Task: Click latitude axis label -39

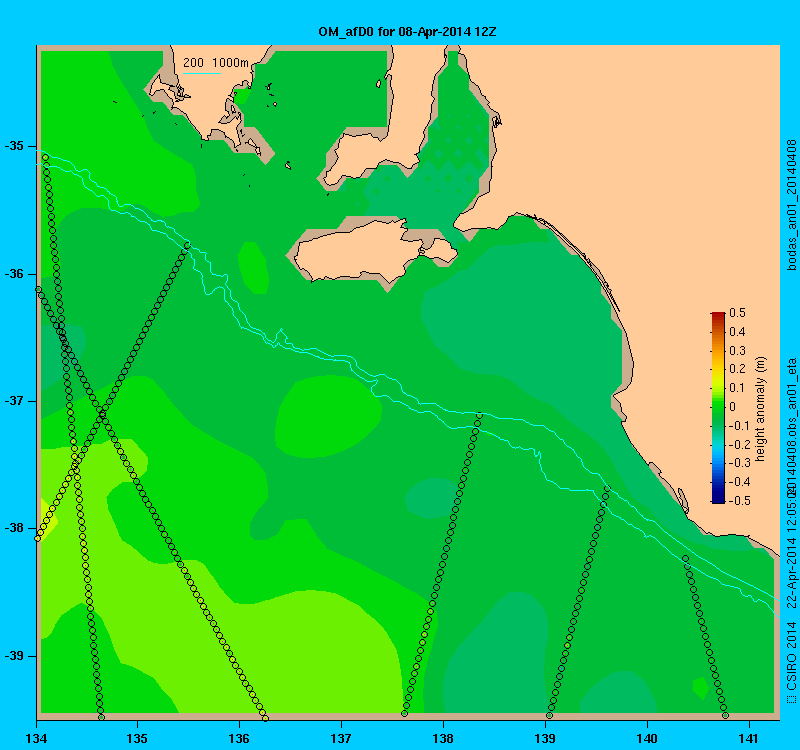Action: pos(14,656)
